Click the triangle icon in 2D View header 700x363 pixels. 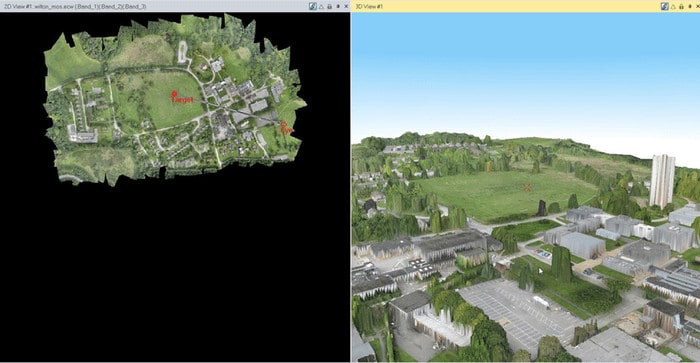[x=321, y=6]
